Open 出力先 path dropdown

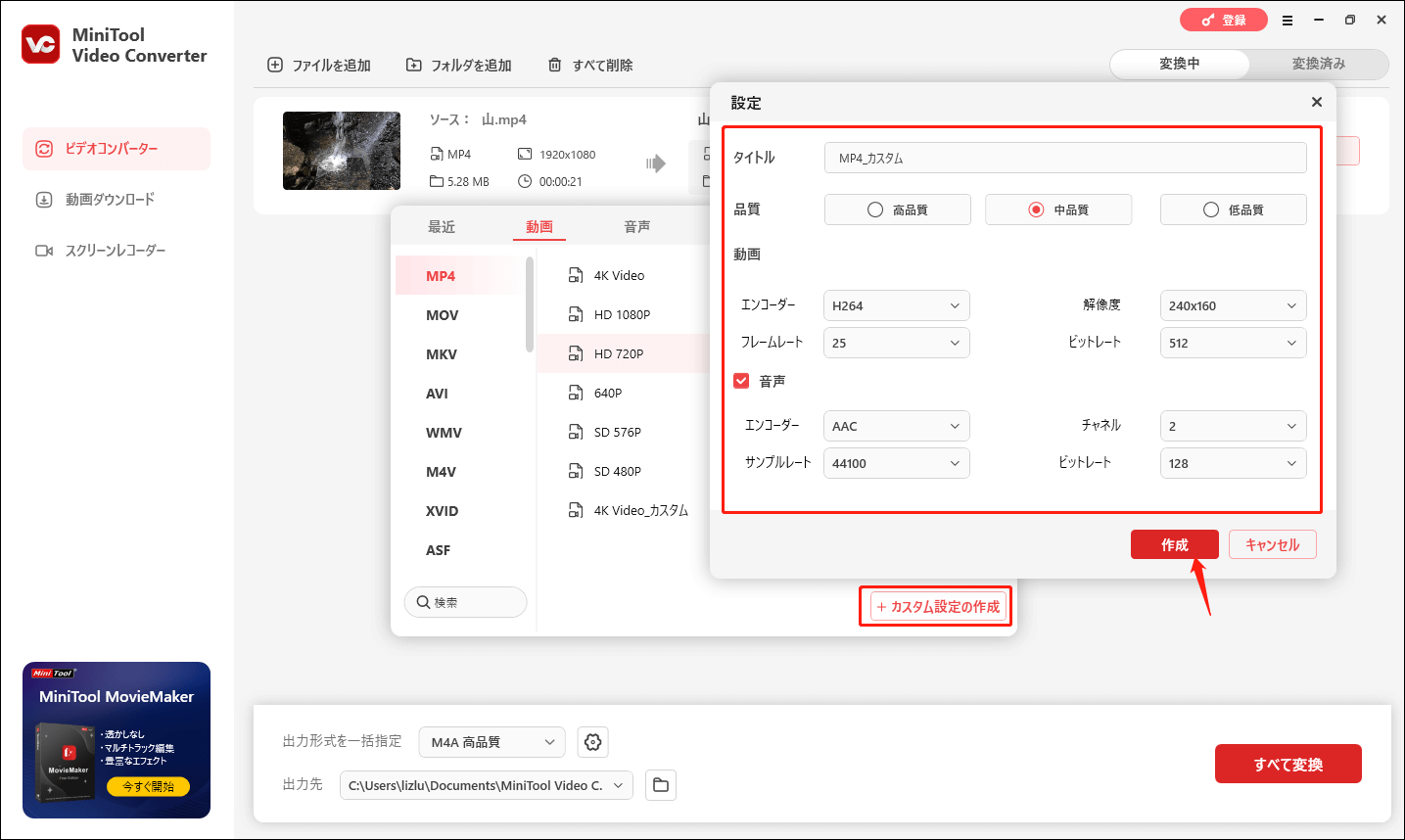pyautogui.click(x=487, y=785)
